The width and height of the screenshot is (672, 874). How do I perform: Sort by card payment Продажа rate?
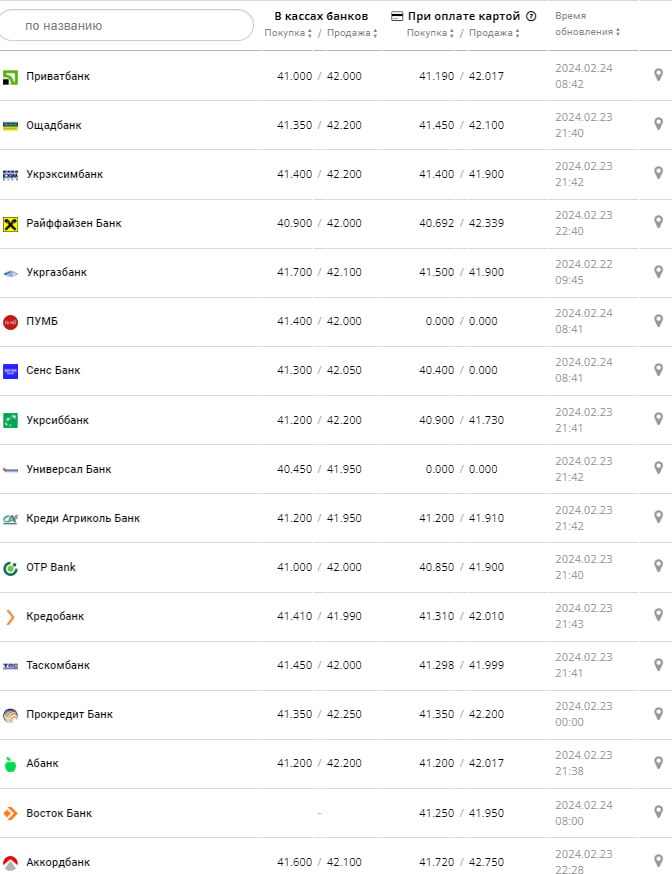pos(494,33)
